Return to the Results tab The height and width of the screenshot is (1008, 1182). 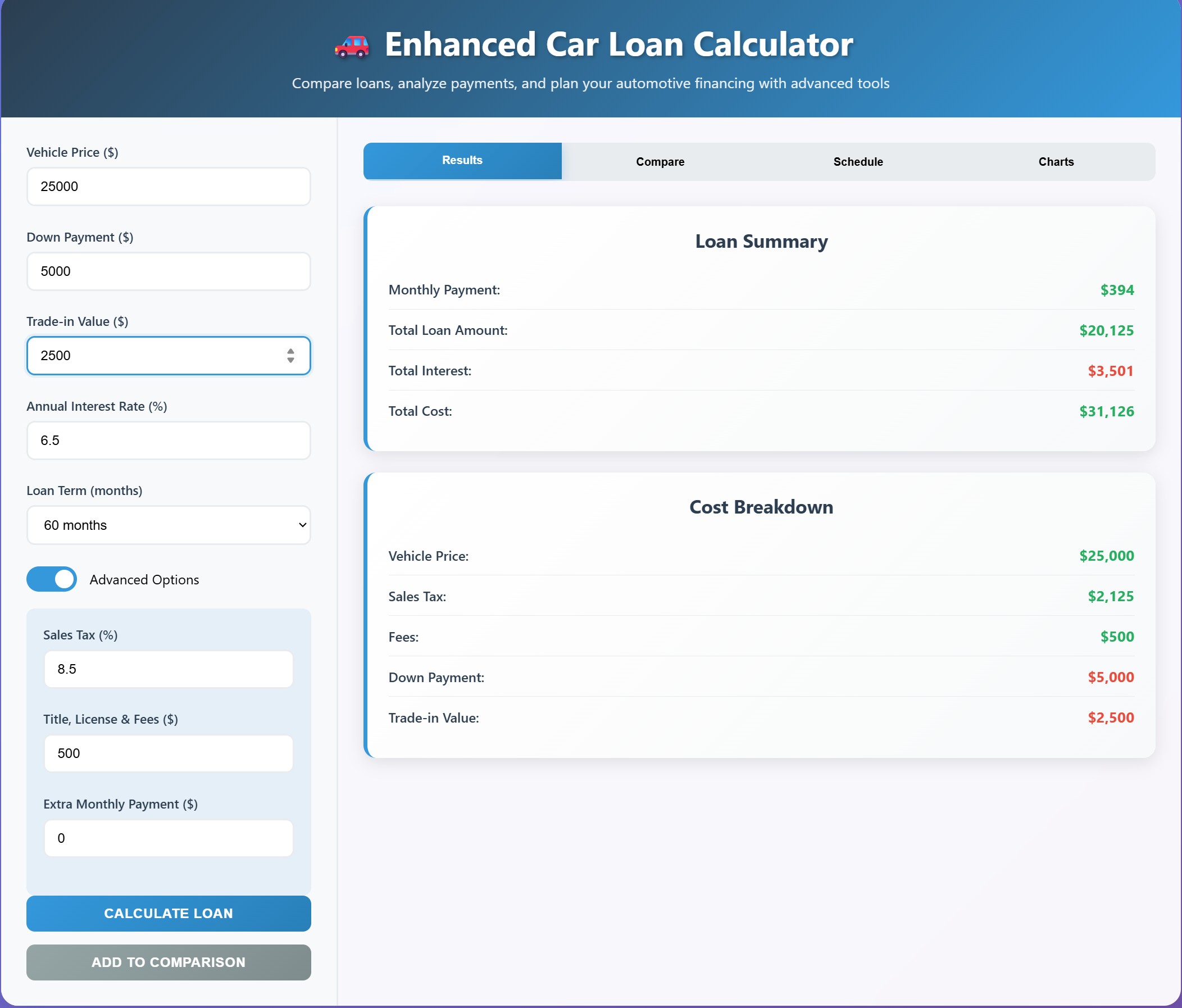tap(462, 160)
